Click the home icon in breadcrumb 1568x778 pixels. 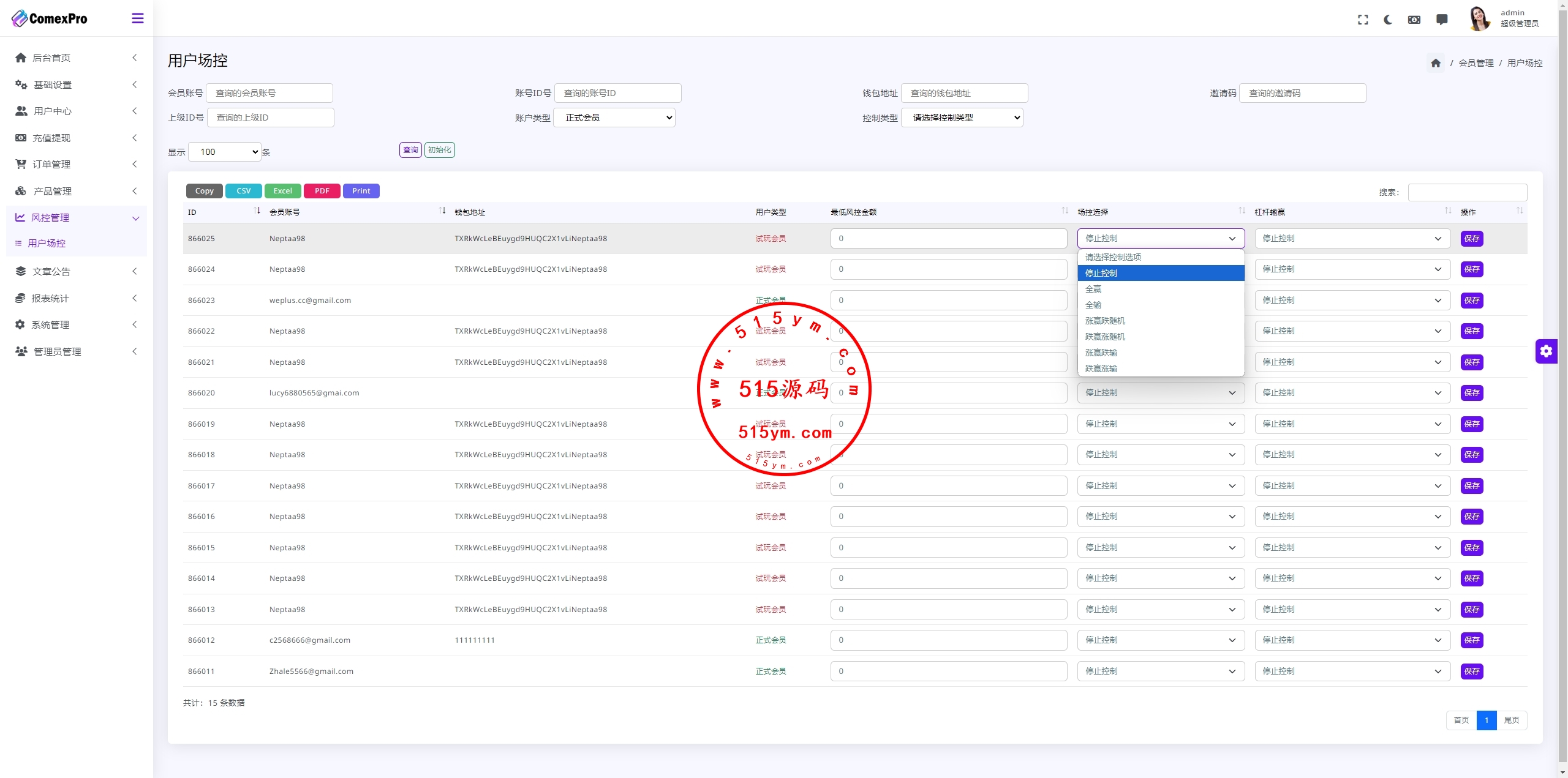tap(1436, 63)
